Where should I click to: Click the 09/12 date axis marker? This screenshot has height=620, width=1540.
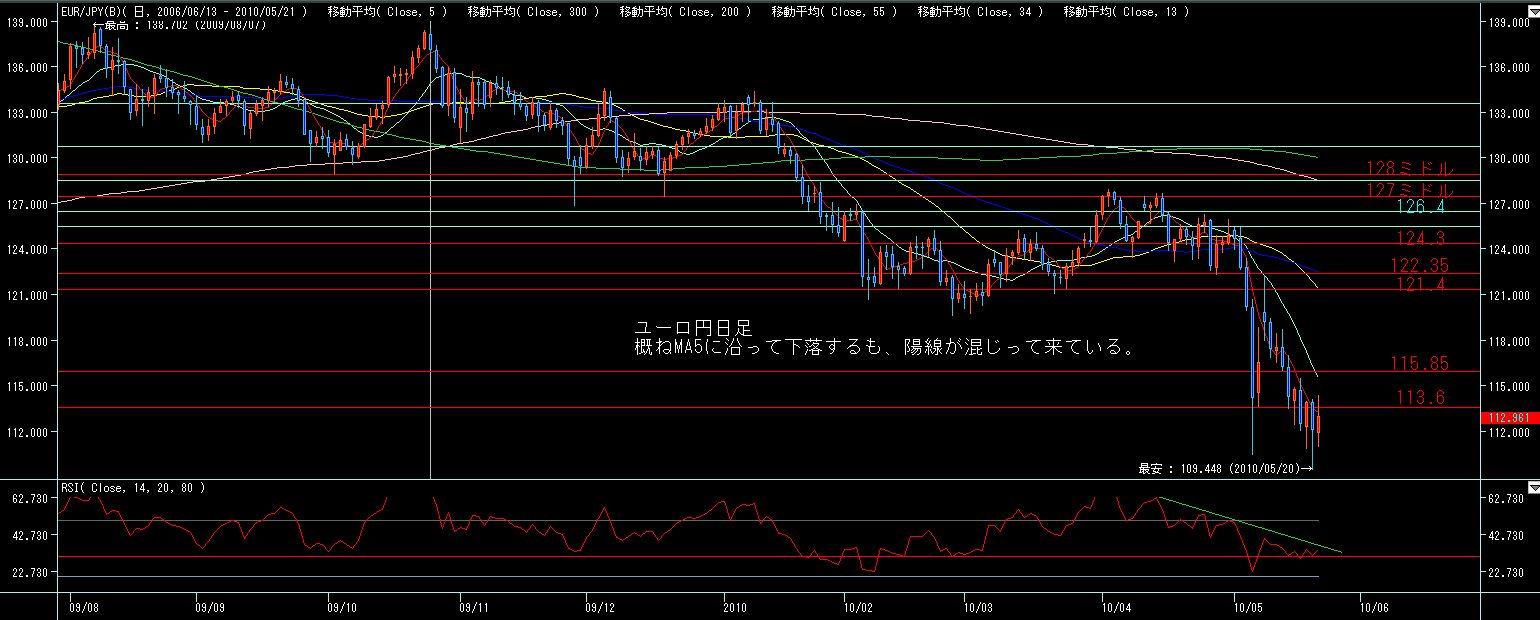(x=599, y=605)
